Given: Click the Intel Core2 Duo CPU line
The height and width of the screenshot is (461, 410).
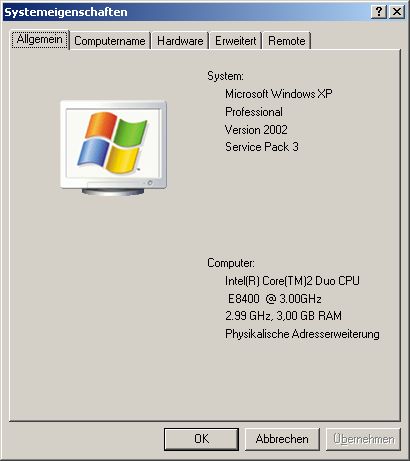Looking at the screenshot, I should [292, 281].
